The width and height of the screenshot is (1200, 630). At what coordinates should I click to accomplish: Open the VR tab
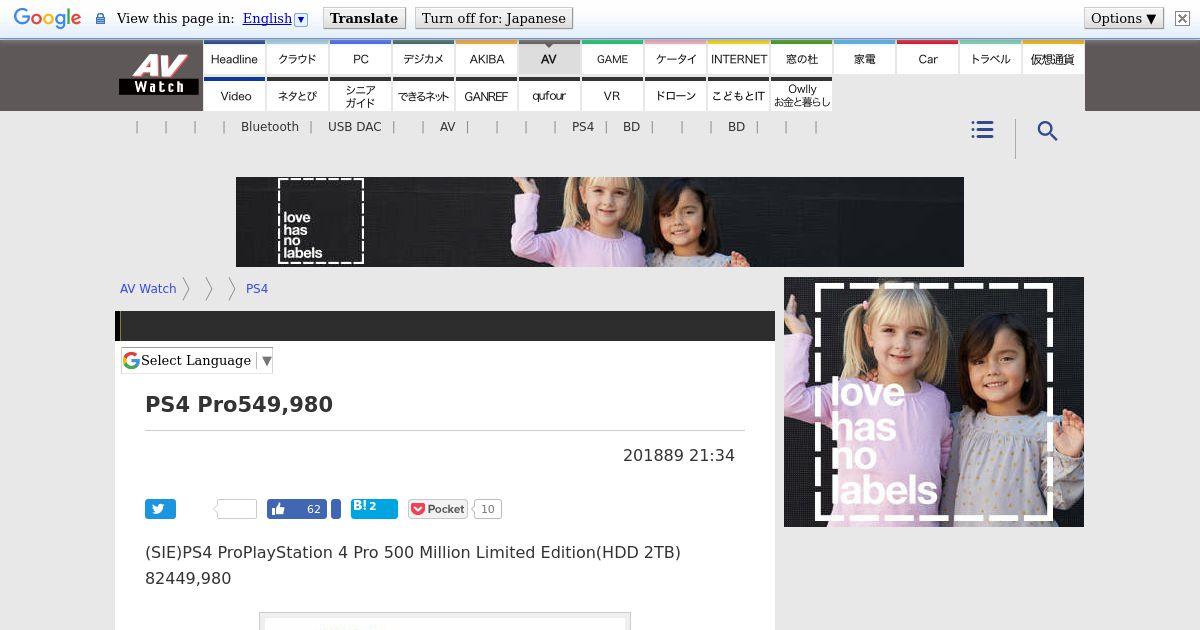(612, 95)
